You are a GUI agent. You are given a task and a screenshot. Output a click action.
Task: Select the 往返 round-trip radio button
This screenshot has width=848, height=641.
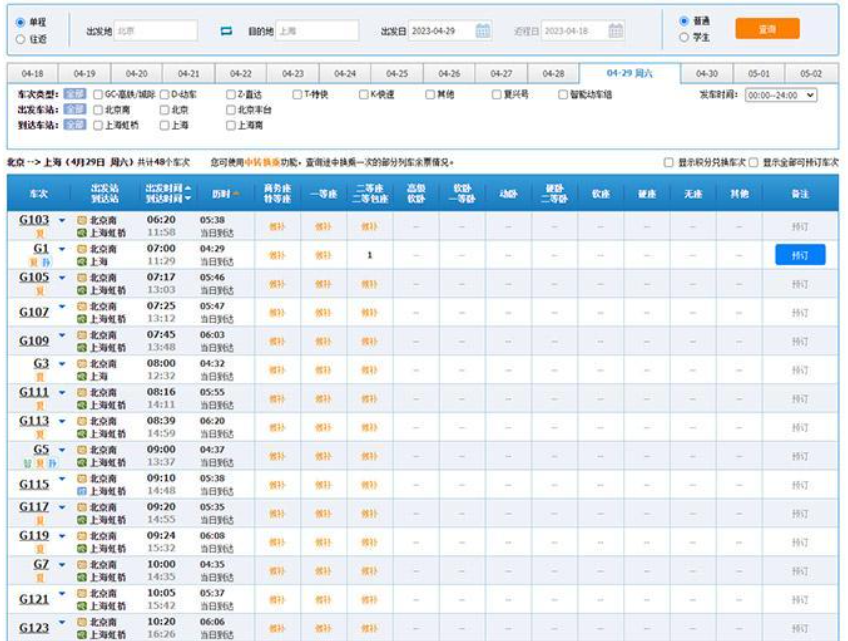pyautogui.click(x=20, y=39)
